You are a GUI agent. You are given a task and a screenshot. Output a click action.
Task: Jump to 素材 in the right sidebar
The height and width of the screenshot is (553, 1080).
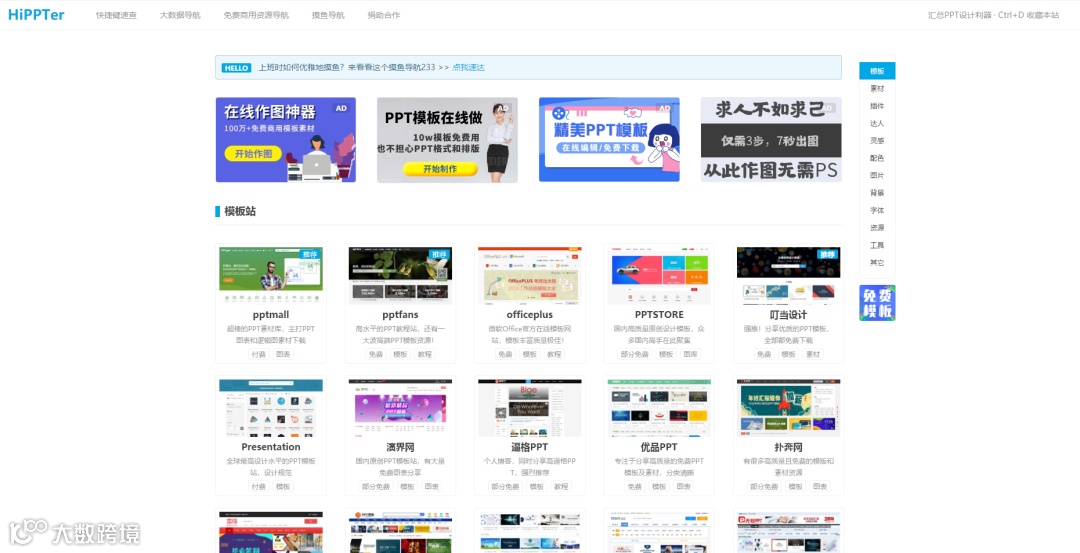point(877,89)
